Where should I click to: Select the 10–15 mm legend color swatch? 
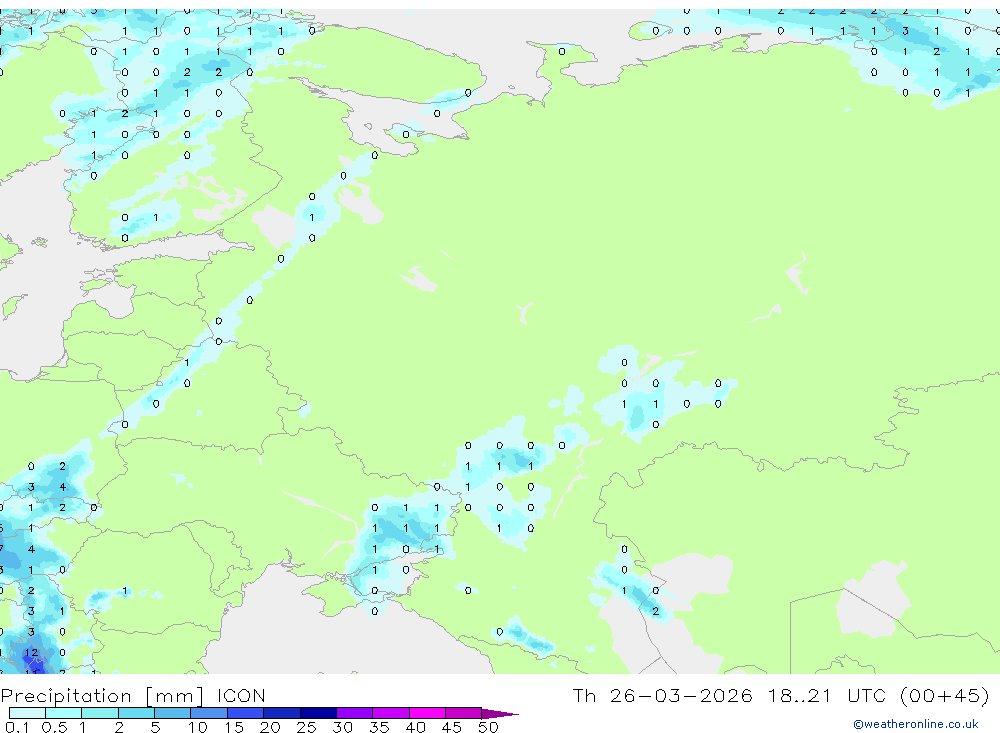click(209, 713)
